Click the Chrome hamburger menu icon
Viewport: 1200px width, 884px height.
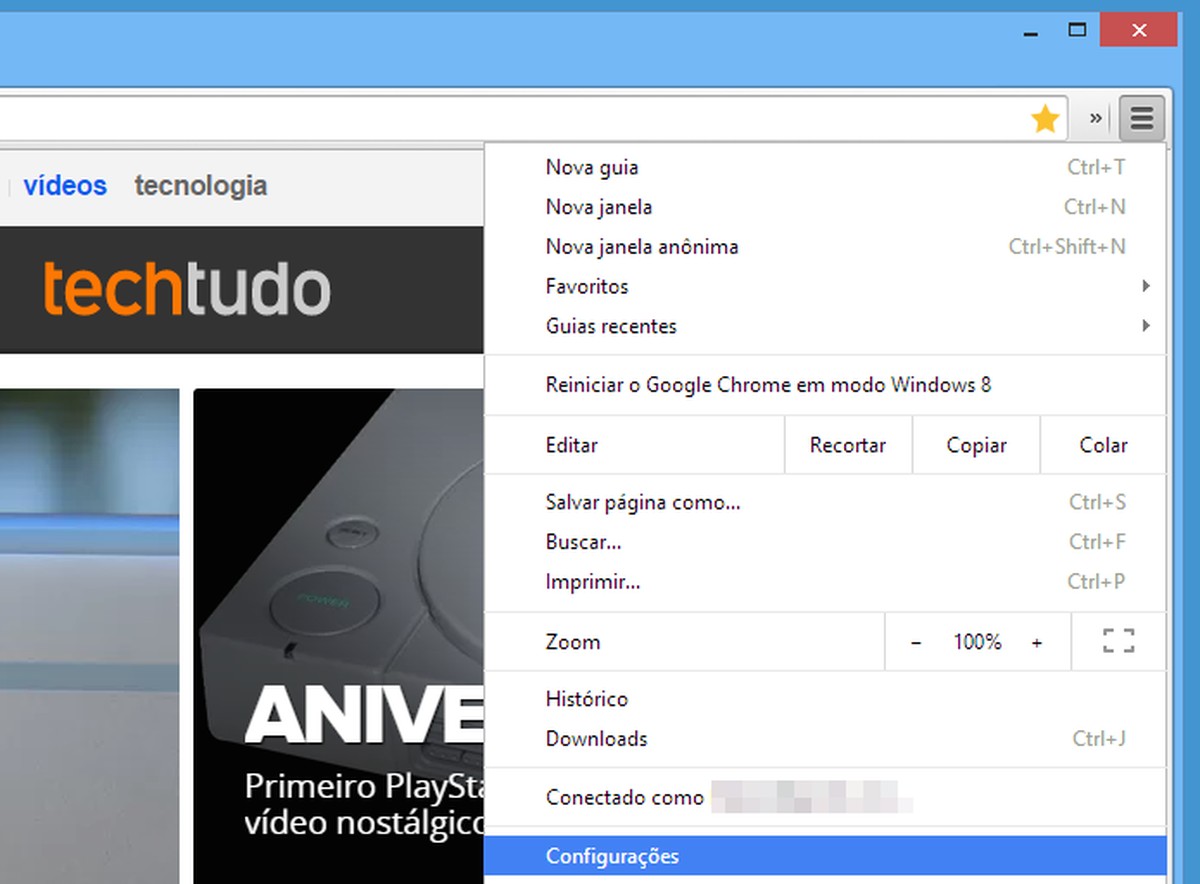1141,119
